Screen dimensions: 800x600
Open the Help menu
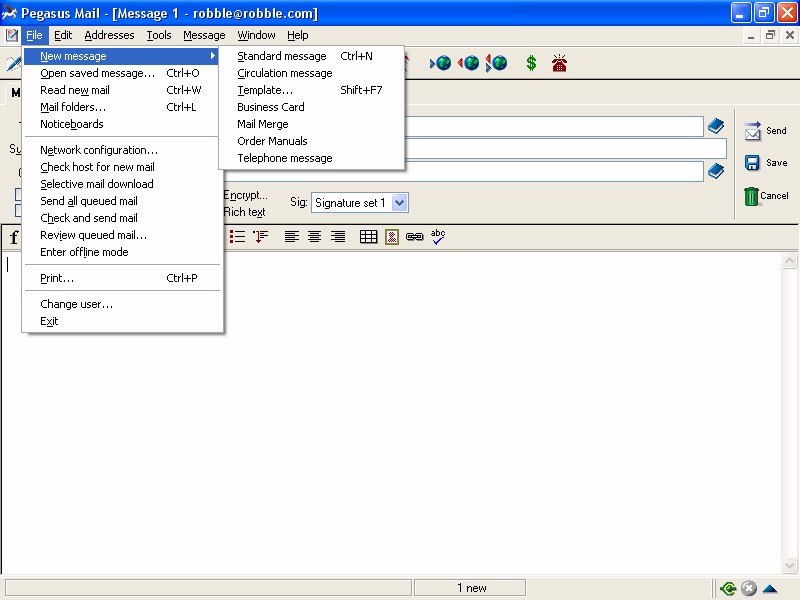297,35
